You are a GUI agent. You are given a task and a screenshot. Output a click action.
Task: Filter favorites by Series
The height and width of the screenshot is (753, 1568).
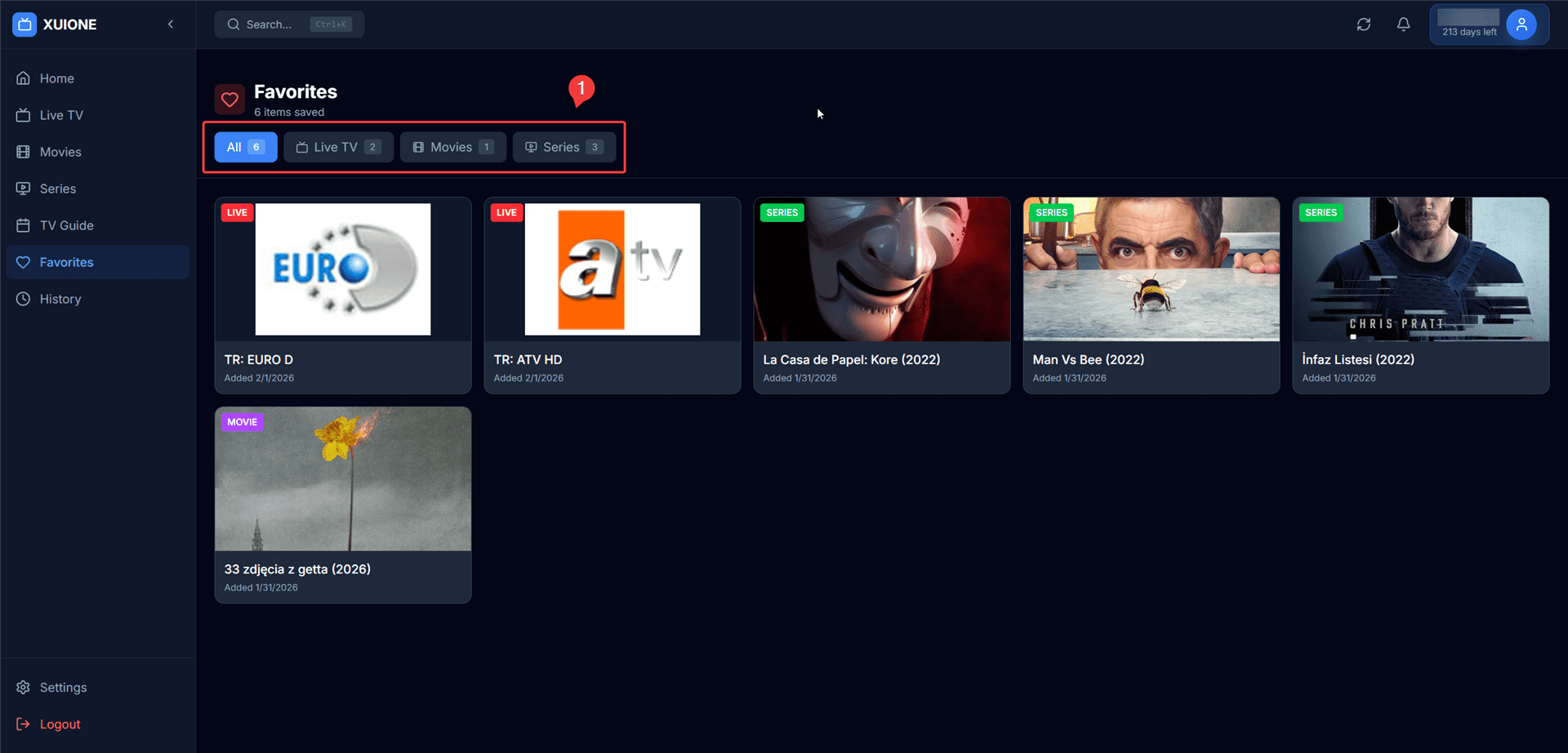tap(563, 146)
